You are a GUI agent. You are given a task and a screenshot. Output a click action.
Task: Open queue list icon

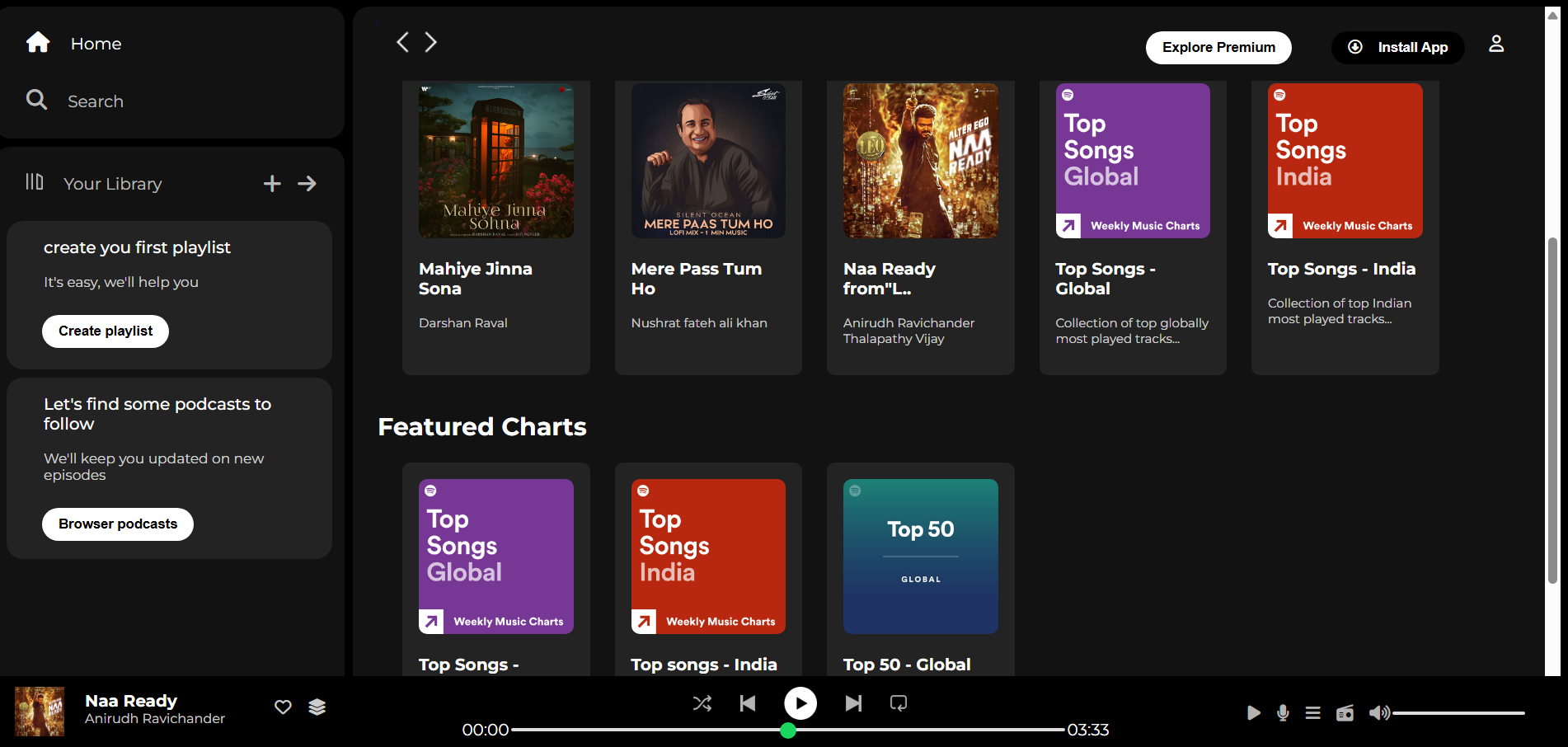1313,713
